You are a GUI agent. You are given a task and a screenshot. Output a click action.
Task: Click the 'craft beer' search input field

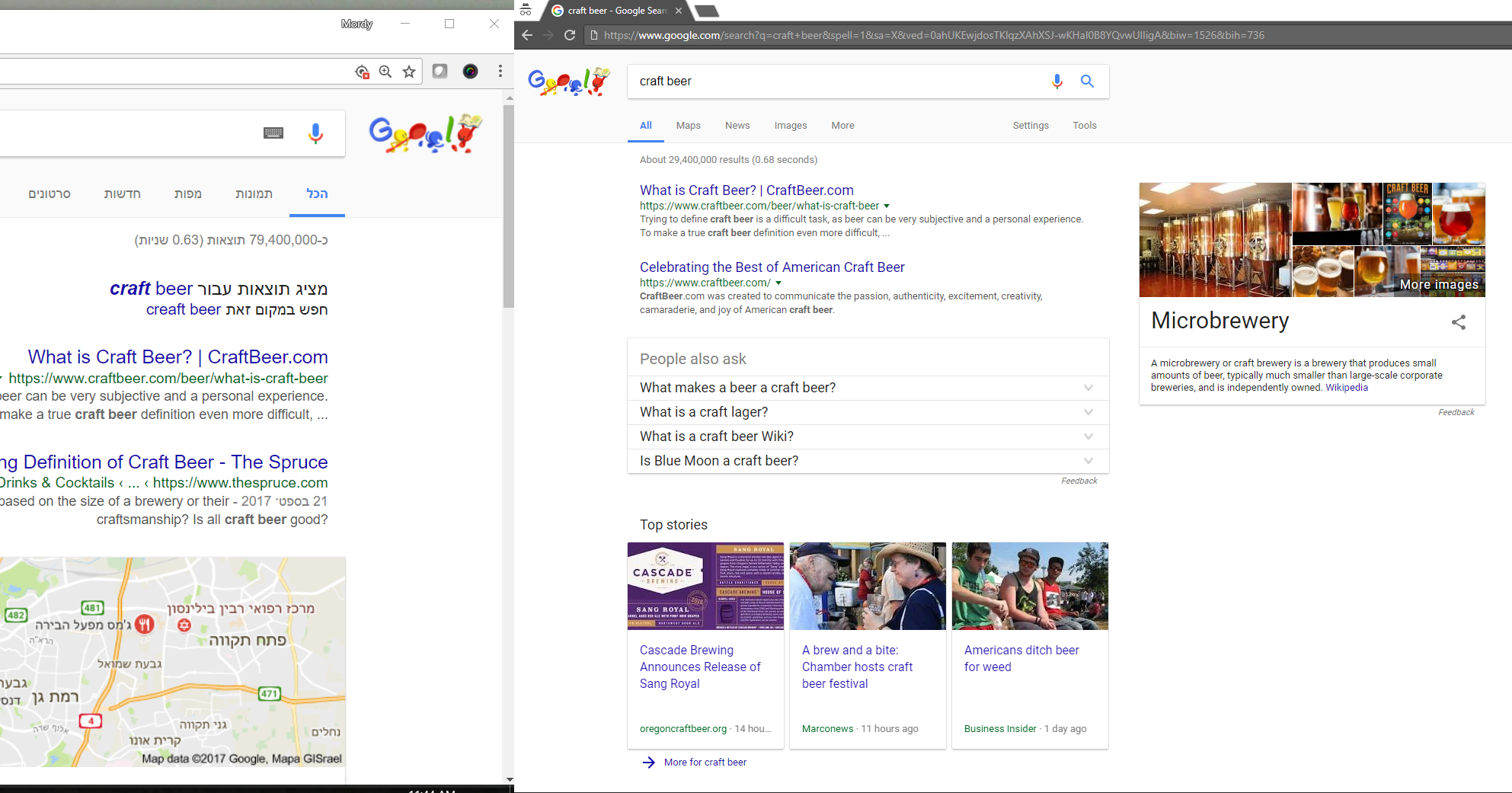[x=838, y=82]
